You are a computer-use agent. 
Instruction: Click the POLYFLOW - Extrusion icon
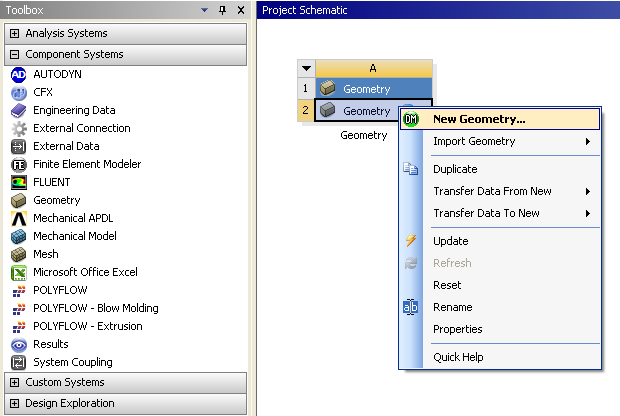[x=19, y=327]
